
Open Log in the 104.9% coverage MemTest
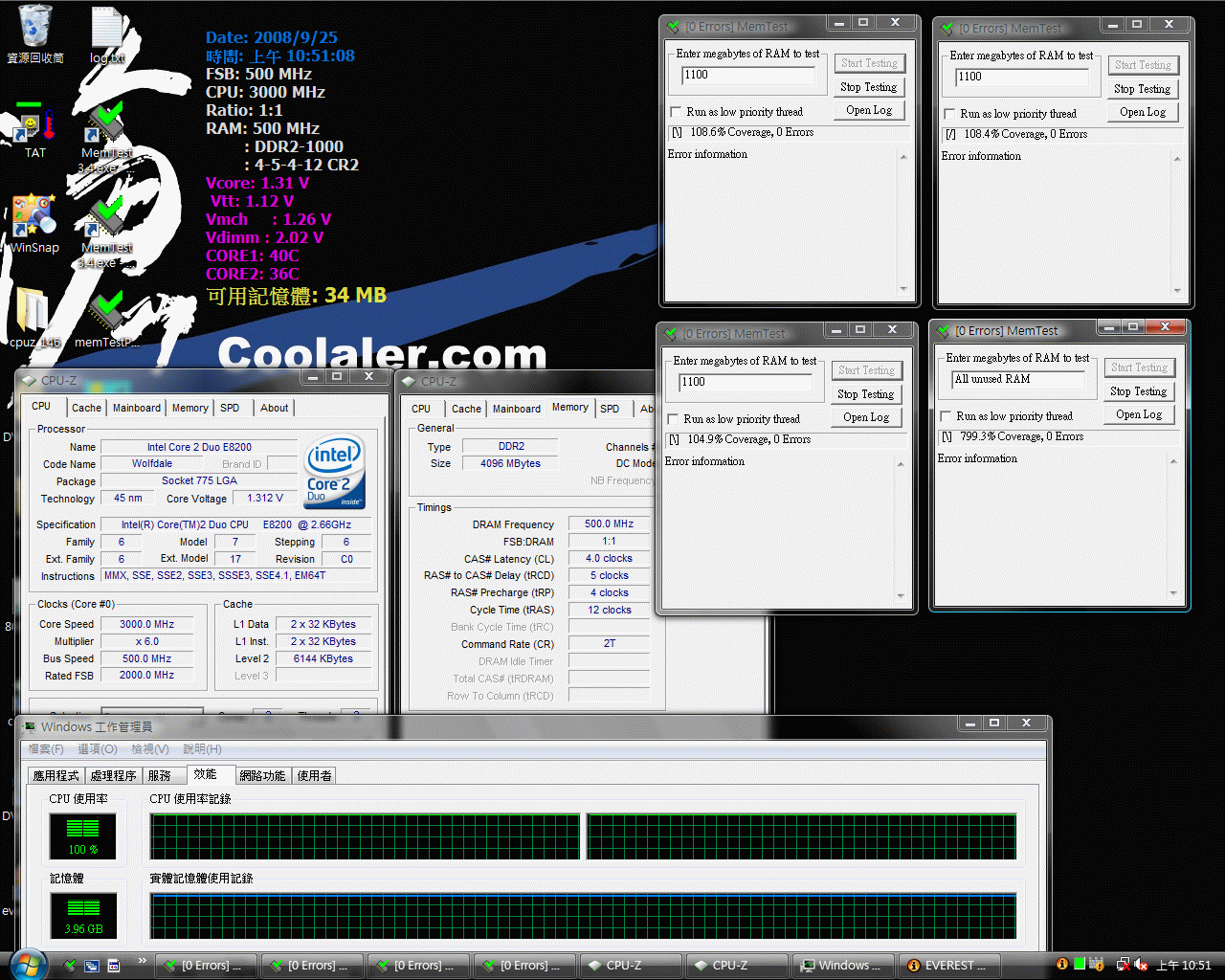[x=866, y=417]
